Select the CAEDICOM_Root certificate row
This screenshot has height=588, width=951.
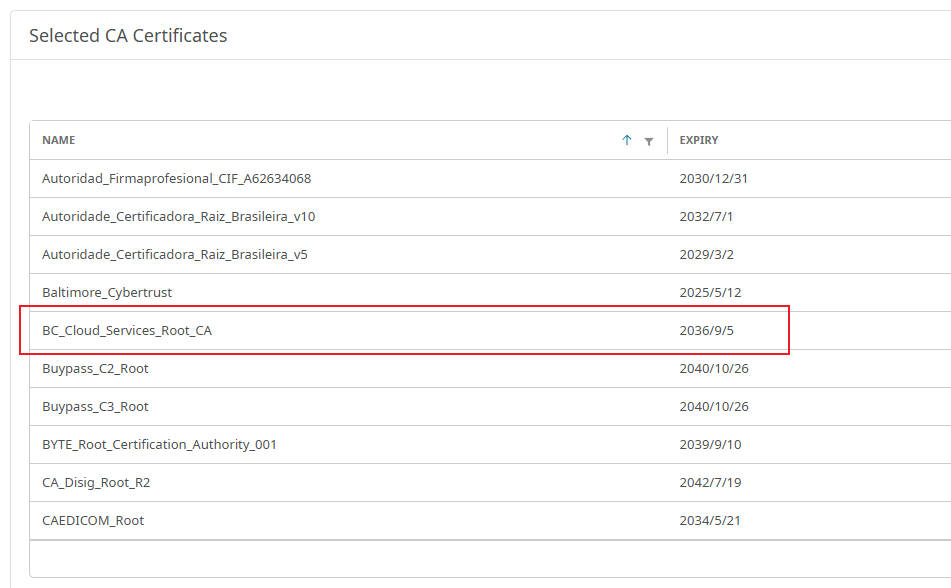(x=490, y=521)
